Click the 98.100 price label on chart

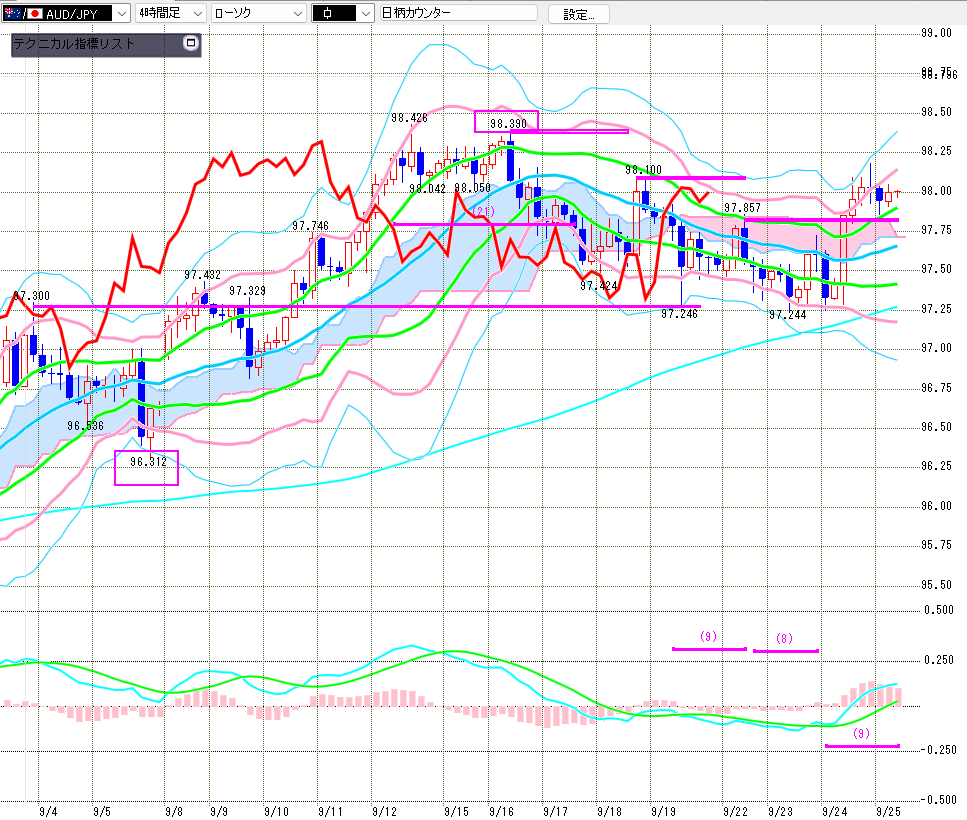[646, 171]
